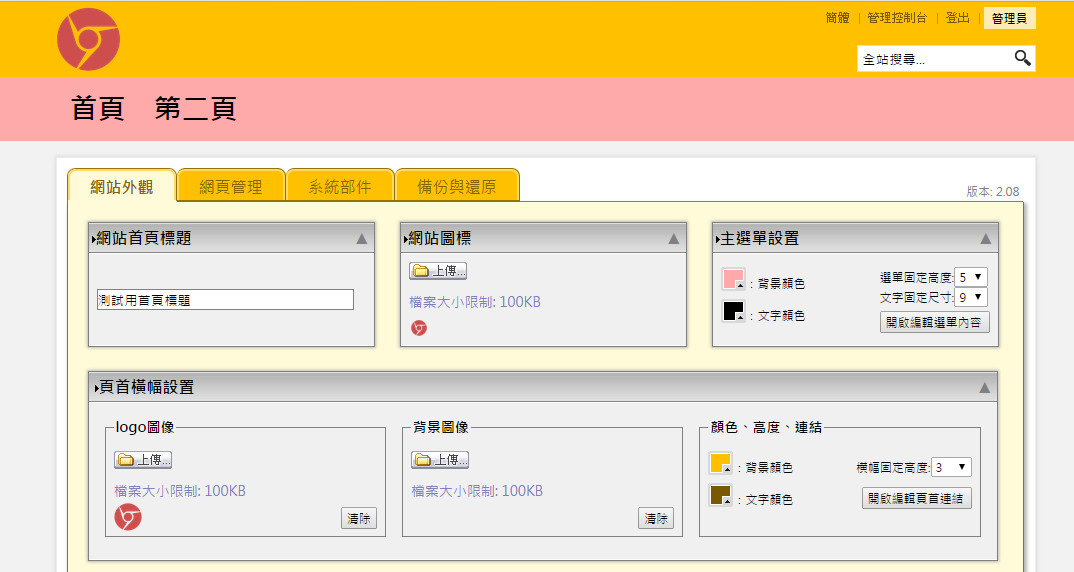Click the 測試用首頁標題 text field
Screen dimensions: 1074x572
pos(225,300)
